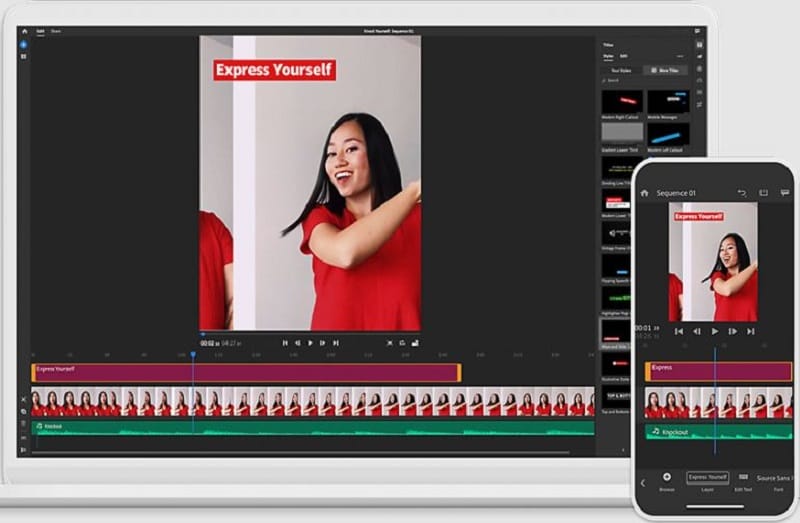Tap the back chevron on phone toolbar
Viewport: 800px width, 523px height.
click(643, 483)
